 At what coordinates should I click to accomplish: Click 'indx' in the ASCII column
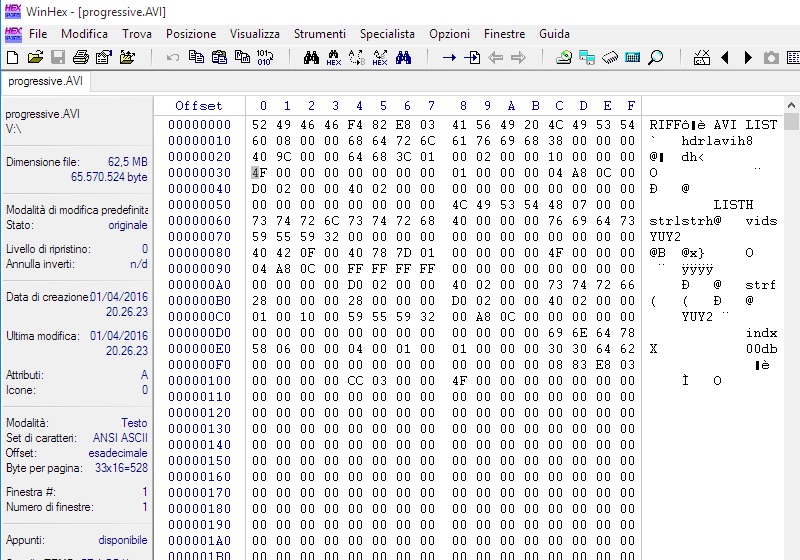tap(762, 333)
